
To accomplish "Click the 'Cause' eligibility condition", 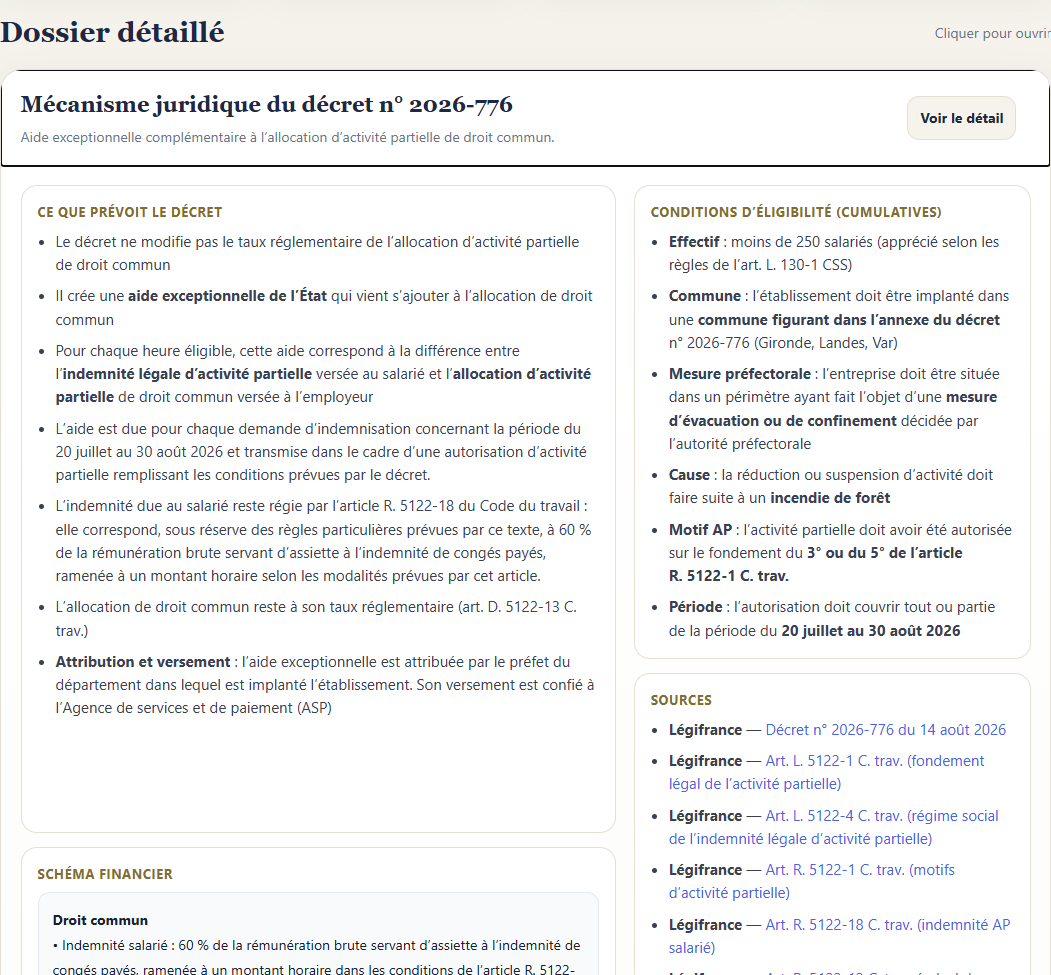I will (830, 486).
